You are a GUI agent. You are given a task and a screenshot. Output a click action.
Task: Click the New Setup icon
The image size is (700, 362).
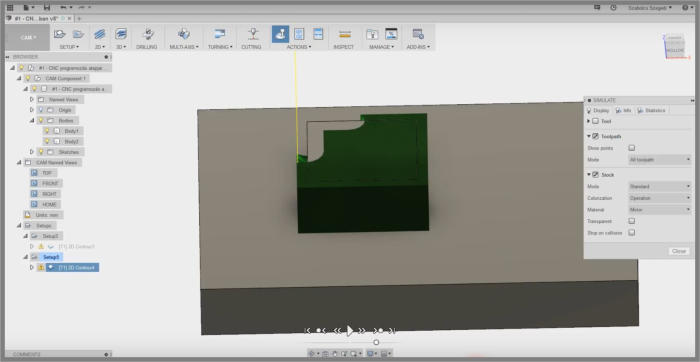click(x=60, y=34)
